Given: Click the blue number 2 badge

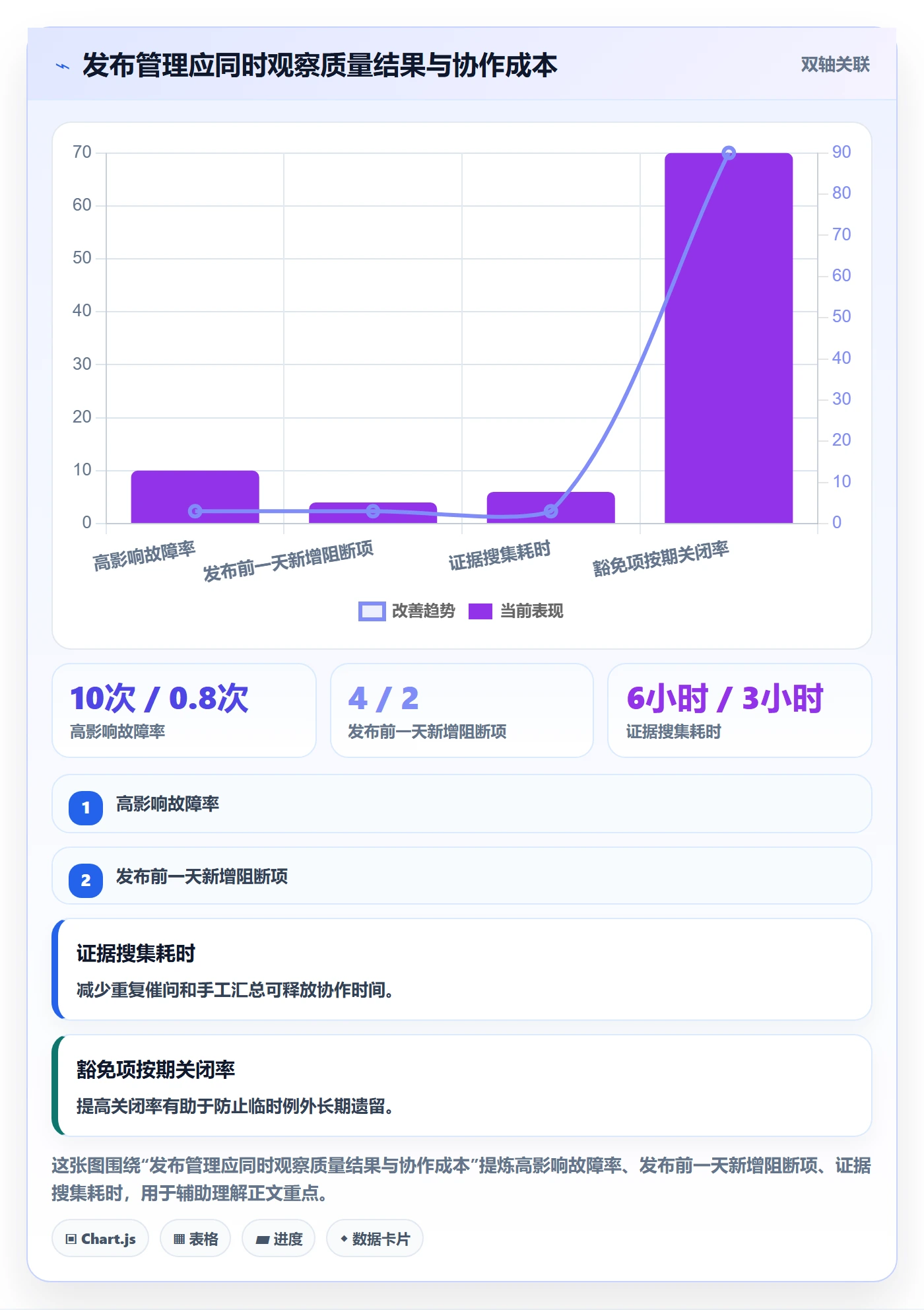Looking at the screenshot, I should click(86, 880).
